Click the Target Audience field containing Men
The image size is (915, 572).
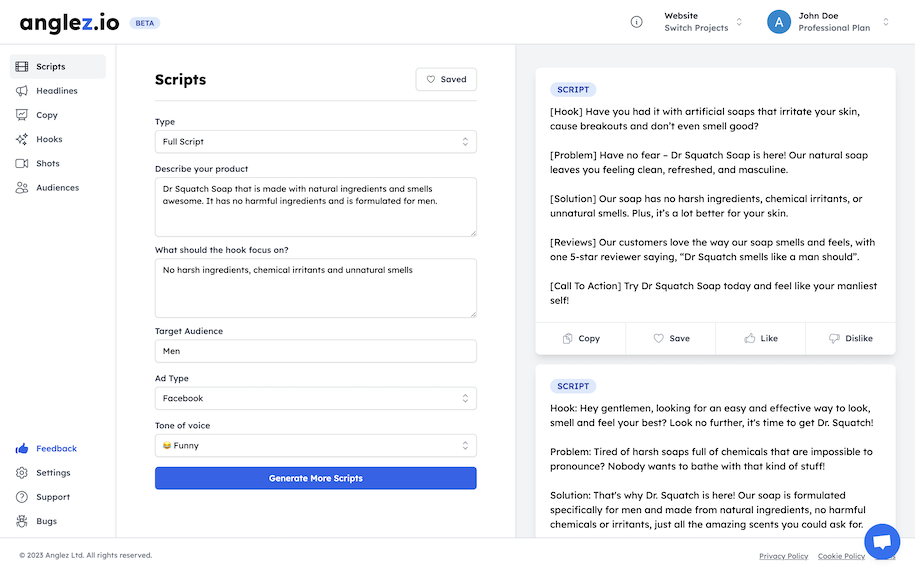tap(316, 351)
